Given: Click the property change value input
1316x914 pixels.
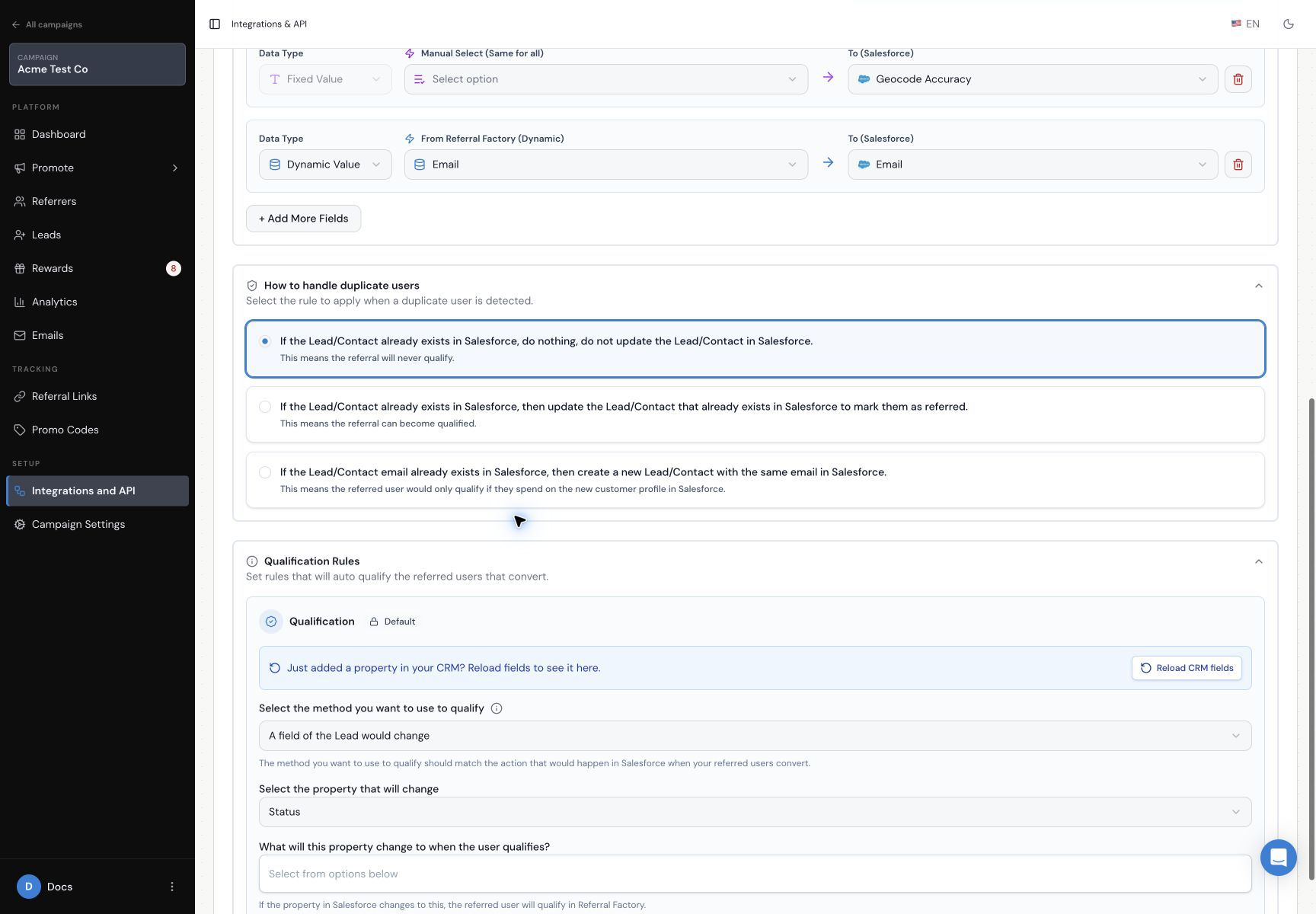Looking at the screenshot, I should (755, 874).
